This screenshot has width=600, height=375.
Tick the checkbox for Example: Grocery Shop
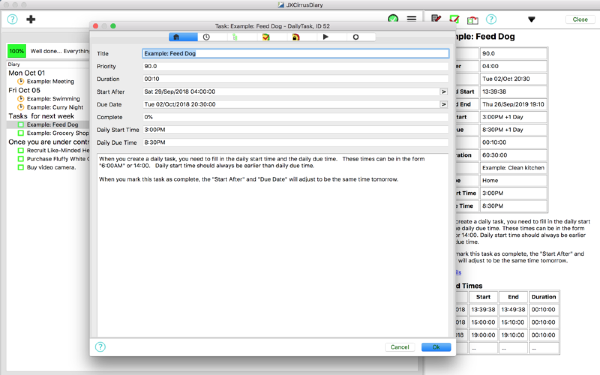[21, 133]
